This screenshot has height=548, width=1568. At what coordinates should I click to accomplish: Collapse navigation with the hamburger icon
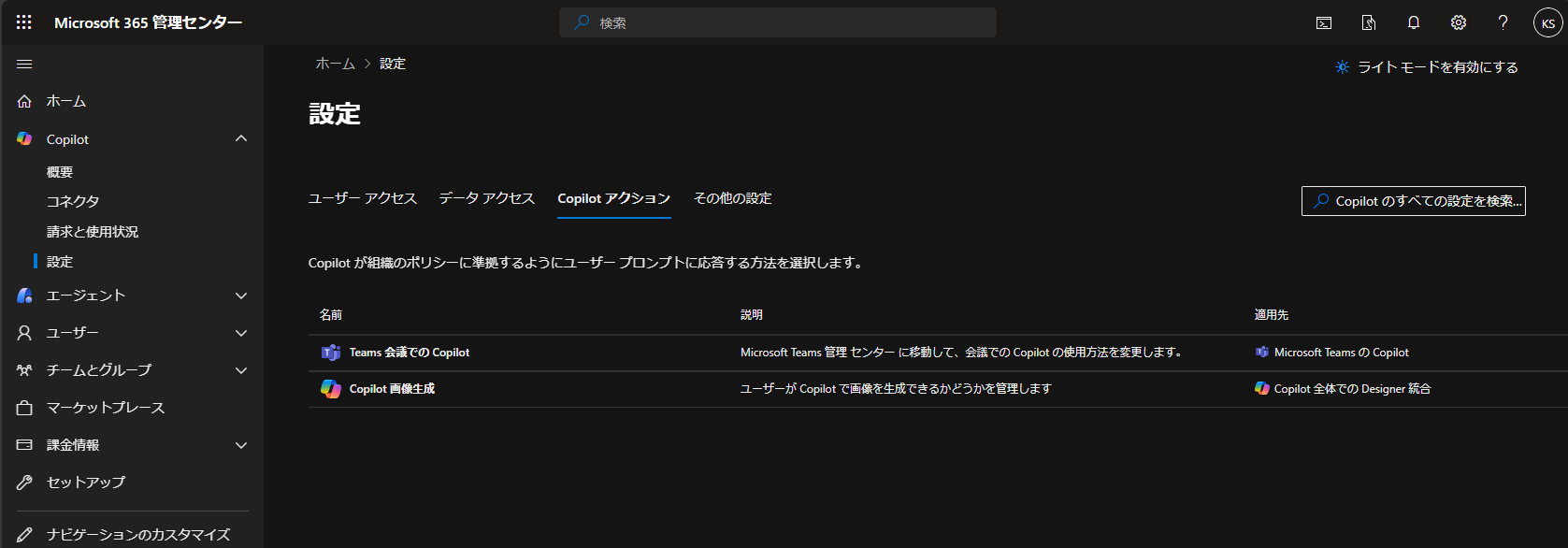pyautogui.click(x=25, y=64)
